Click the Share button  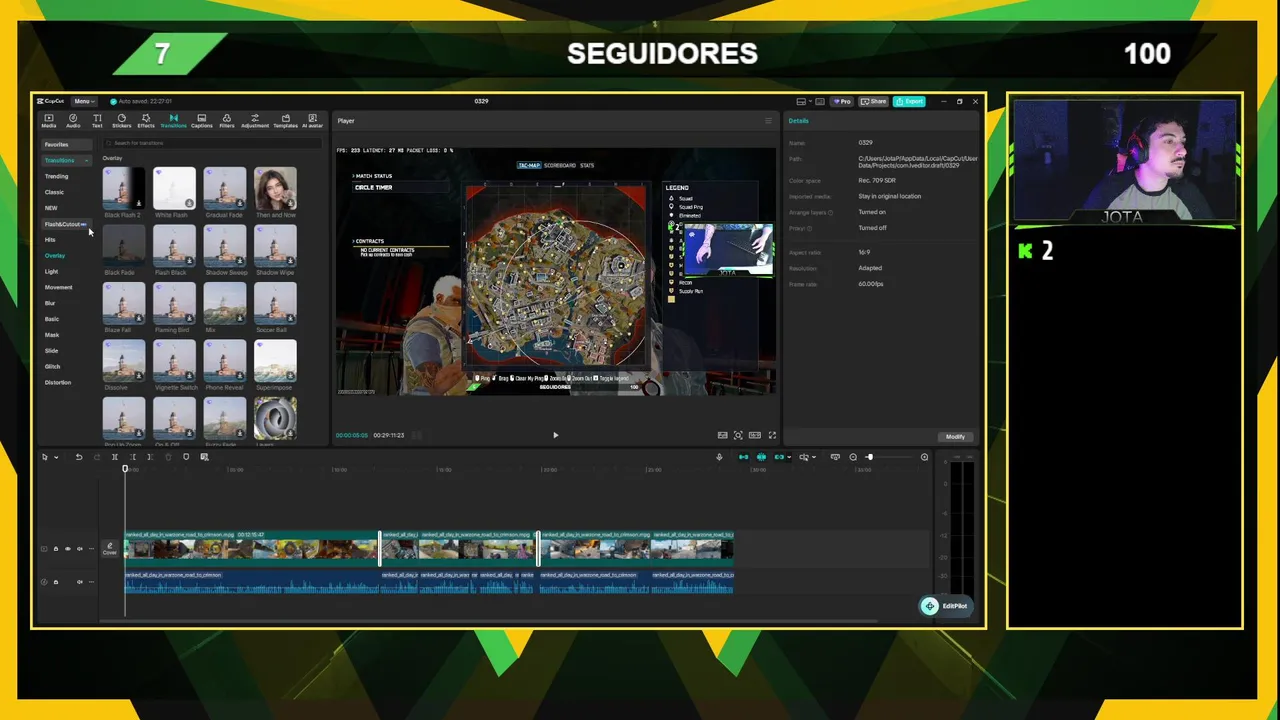coord(874,101)
